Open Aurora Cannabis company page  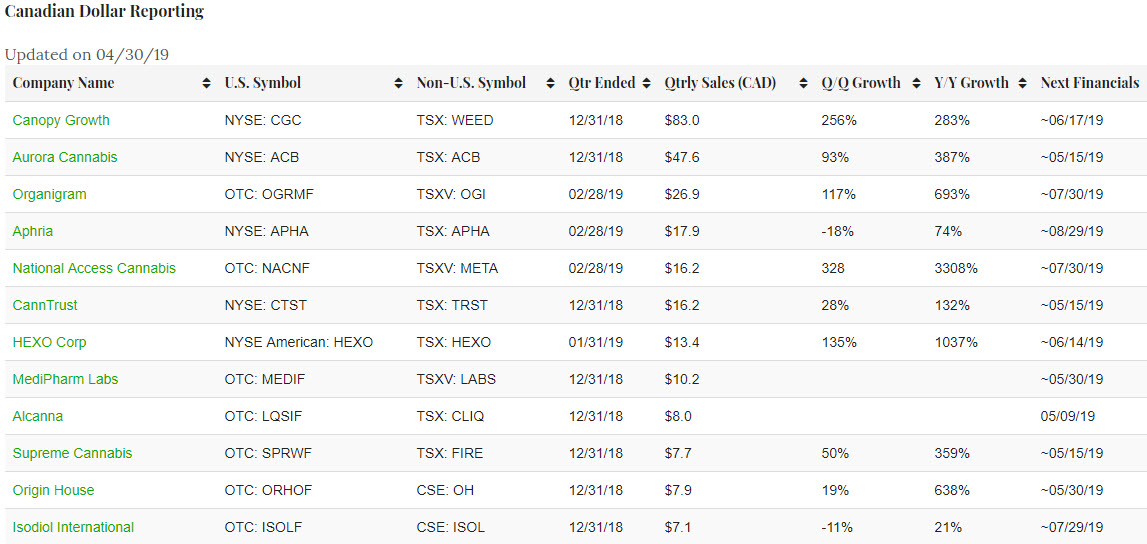[x=65, y=157]
